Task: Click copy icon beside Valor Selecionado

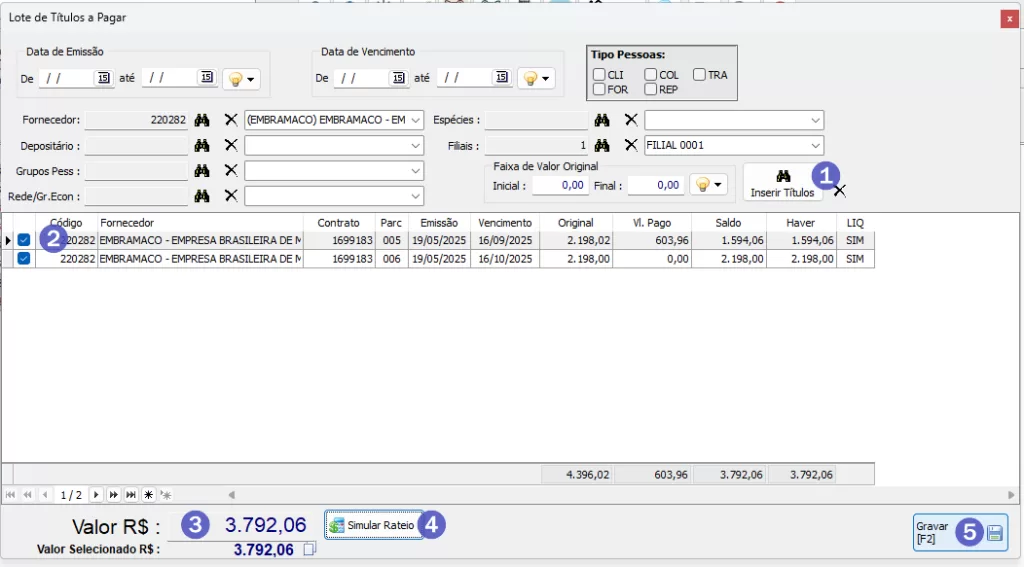Action: coord(310,549)
